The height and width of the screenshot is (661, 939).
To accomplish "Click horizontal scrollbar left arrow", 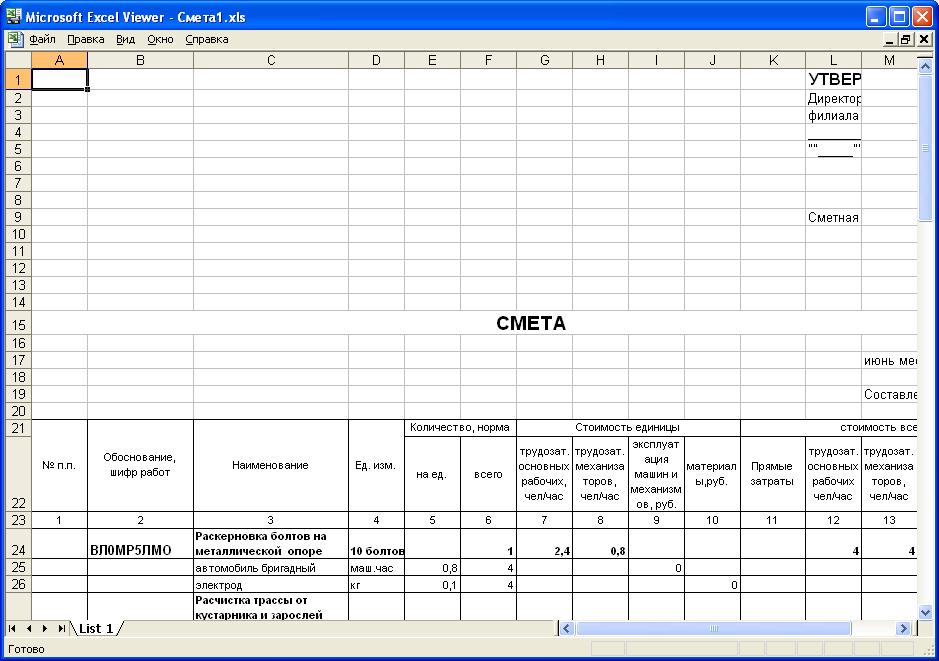I will [567, 628].
